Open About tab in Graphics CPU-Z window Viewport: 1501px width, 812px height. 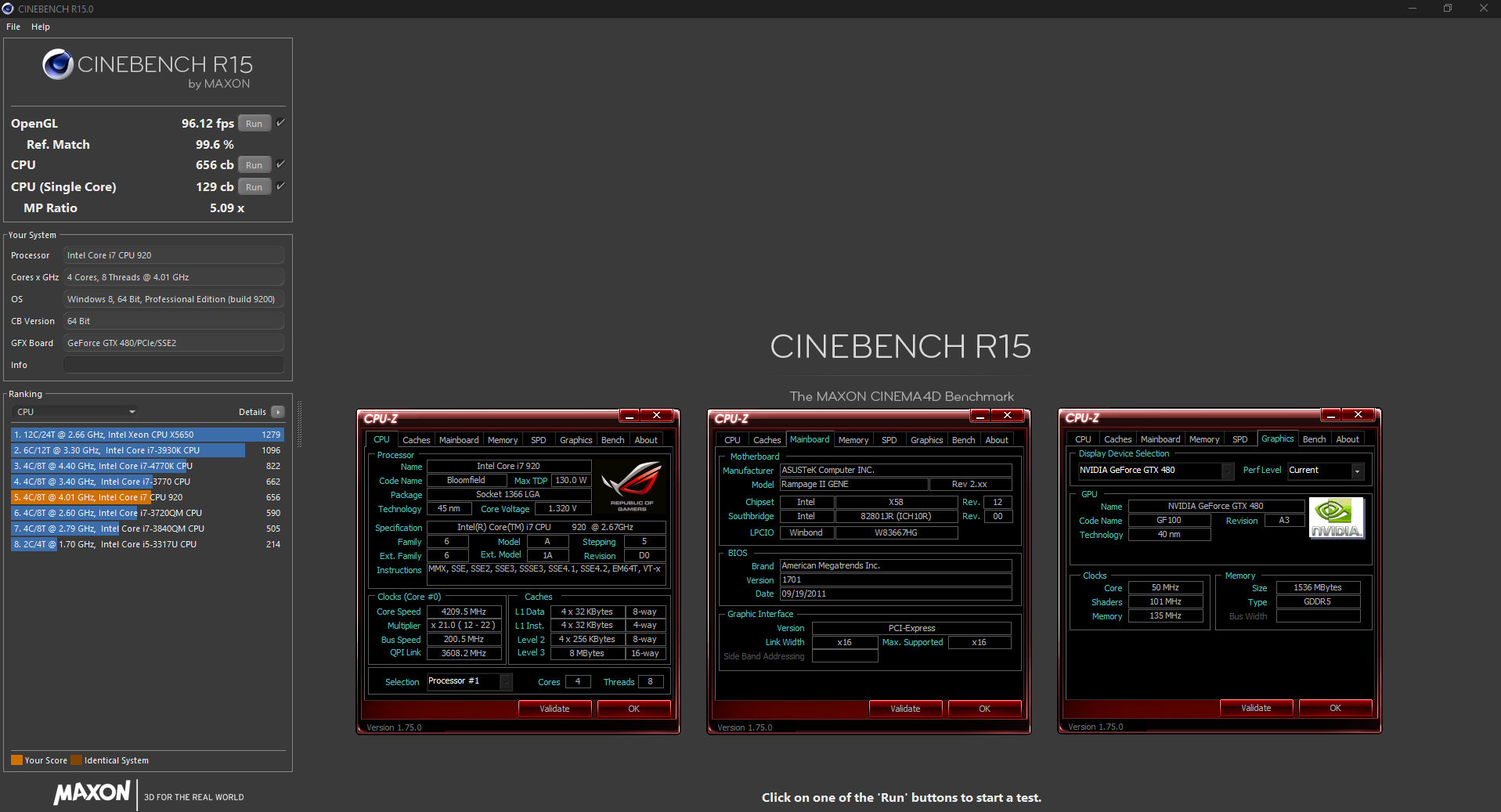pyautogui.click(x=1348, y=439)
